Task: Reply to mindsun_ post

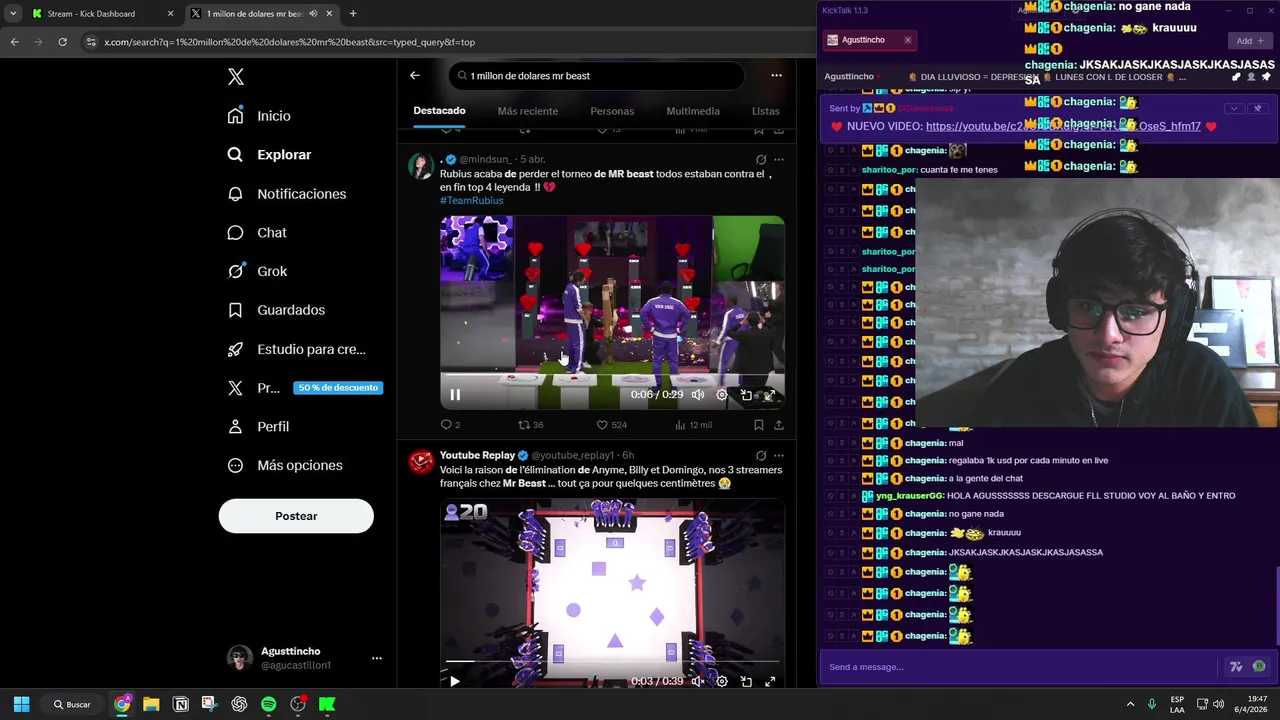Action: pyautogui.click(x=450, y=425)
